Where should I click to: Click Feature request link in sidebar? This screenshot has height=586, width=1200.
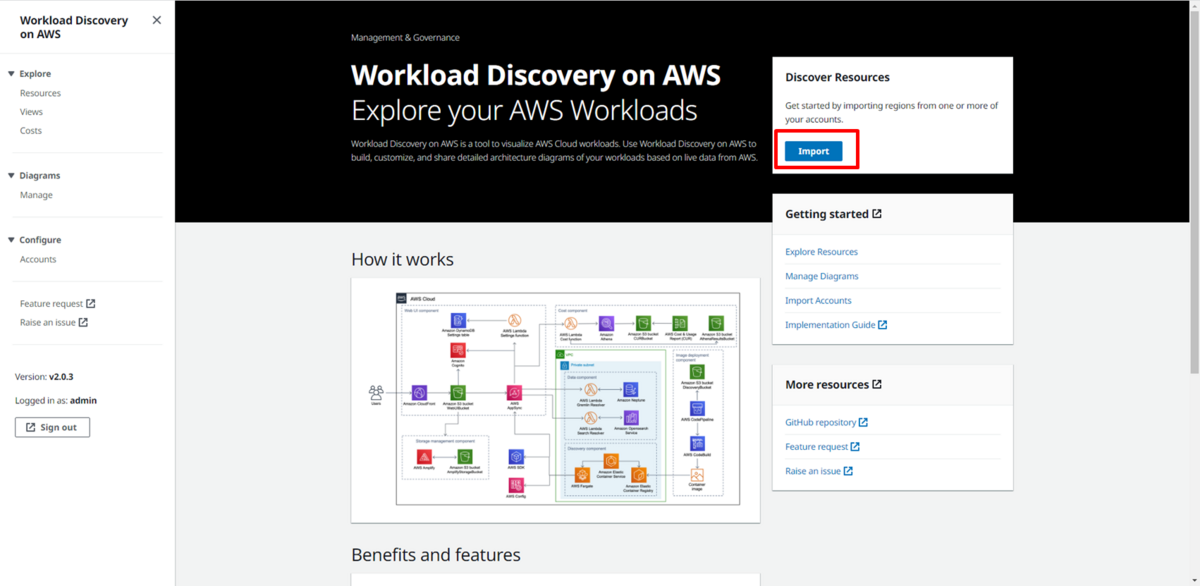point(57,304)
